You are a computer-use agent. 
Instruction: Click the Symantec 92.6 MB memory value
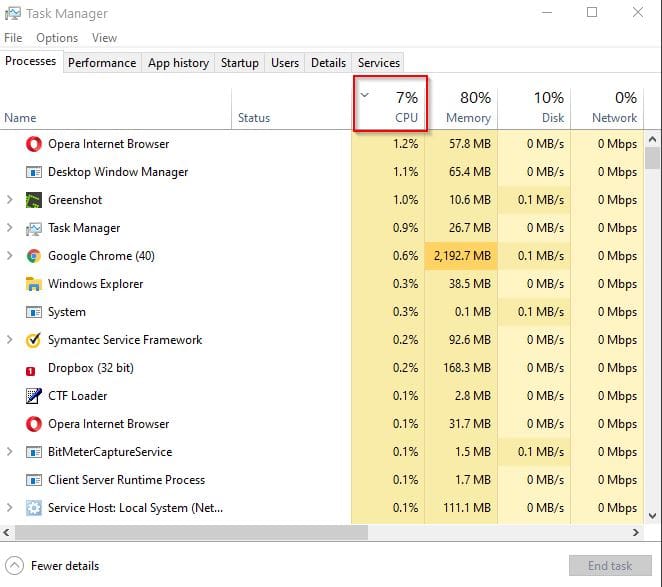(469, 340)
